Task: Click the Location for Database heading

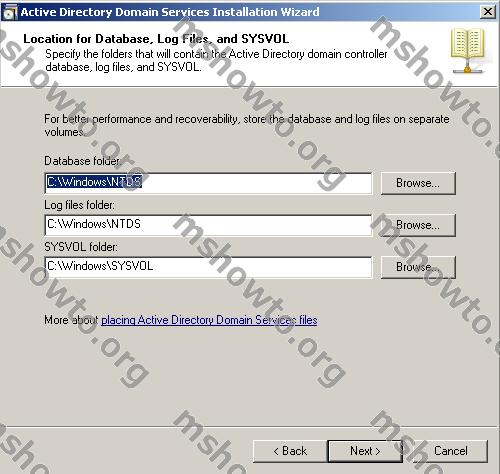Action: coord(156,39)
